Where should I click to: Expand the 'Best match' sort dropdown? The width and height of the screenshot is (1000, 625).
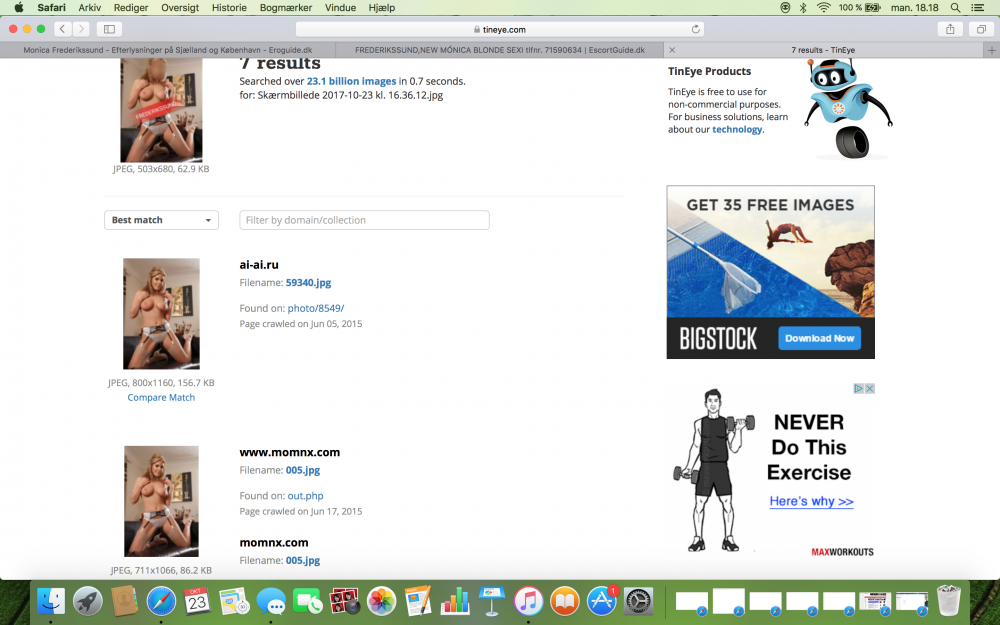click(161, 220)
